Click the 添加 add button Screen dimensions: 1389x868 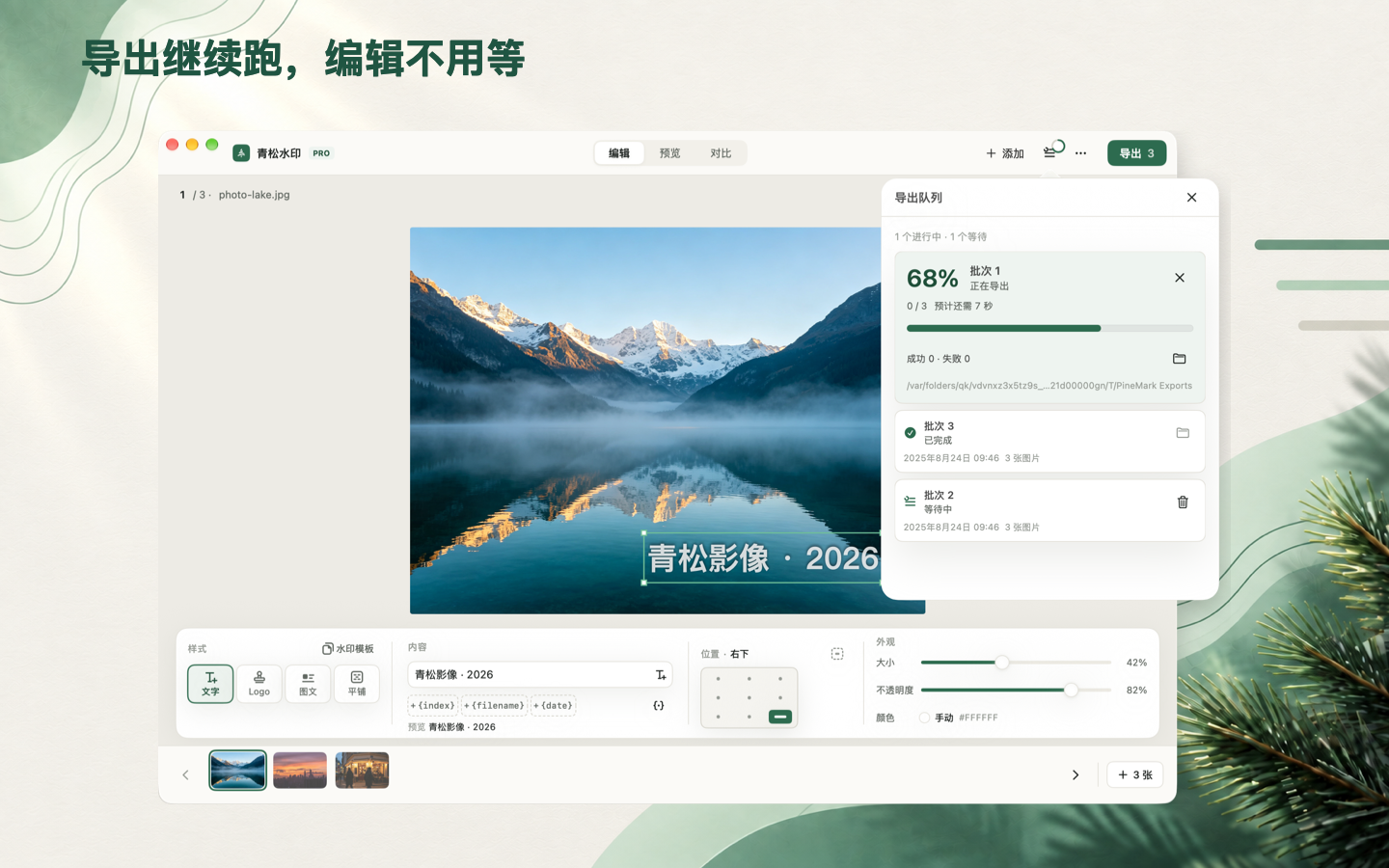click(1005, 153)
